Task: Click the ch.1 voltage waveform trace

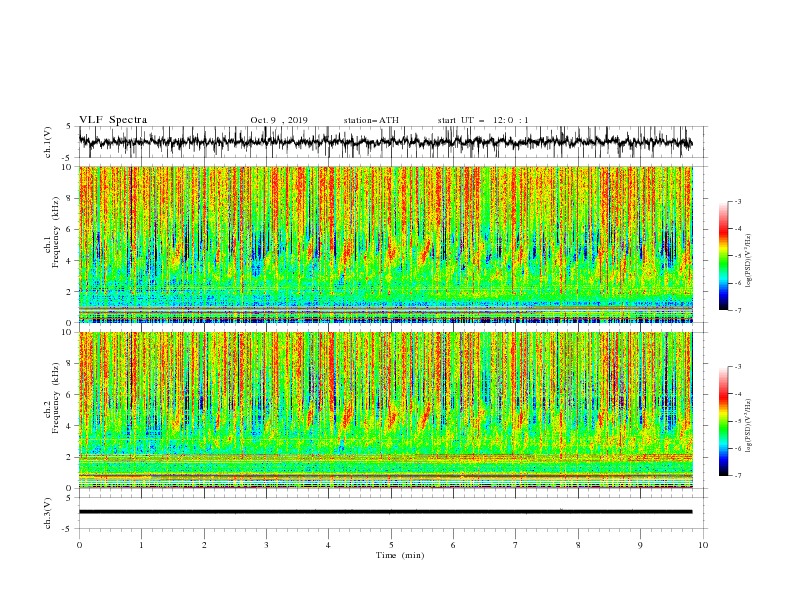Action: coord(385,142)
